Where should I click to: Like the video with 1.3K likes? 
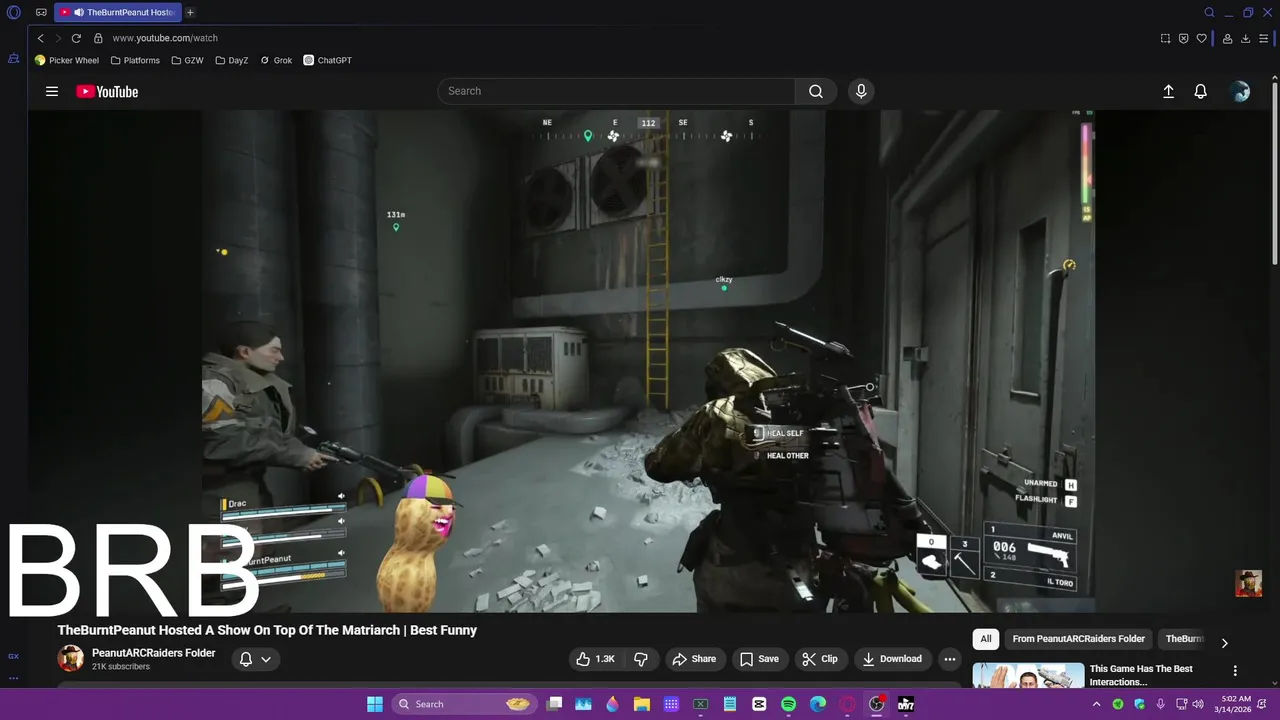click(595, 659)
